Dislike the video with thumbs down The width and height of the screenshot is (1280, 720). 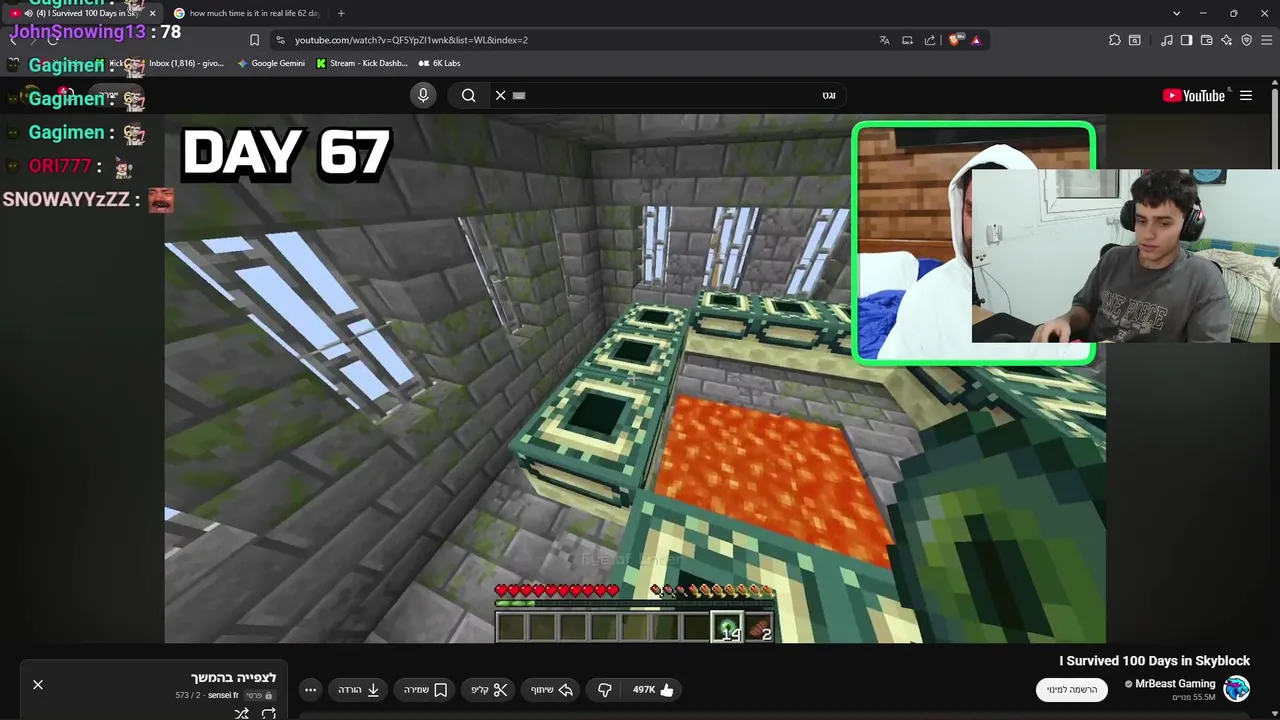tap(604, 689)
